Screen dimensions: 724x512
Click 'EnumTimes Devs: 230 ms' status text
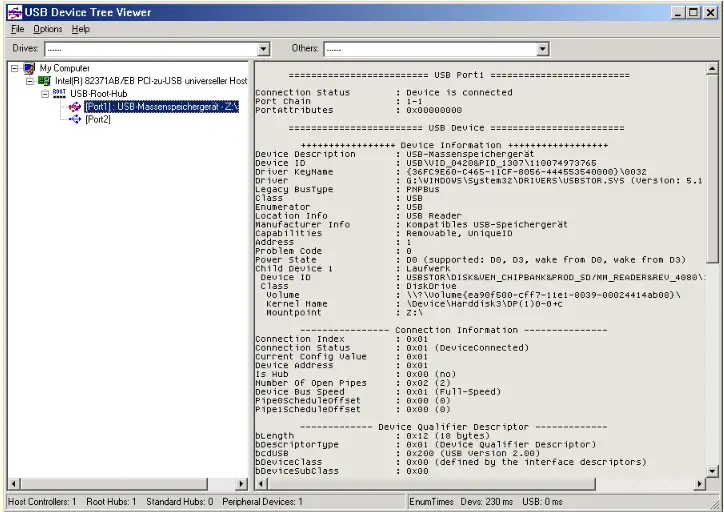pyautogui.click(x=461, y=501)
